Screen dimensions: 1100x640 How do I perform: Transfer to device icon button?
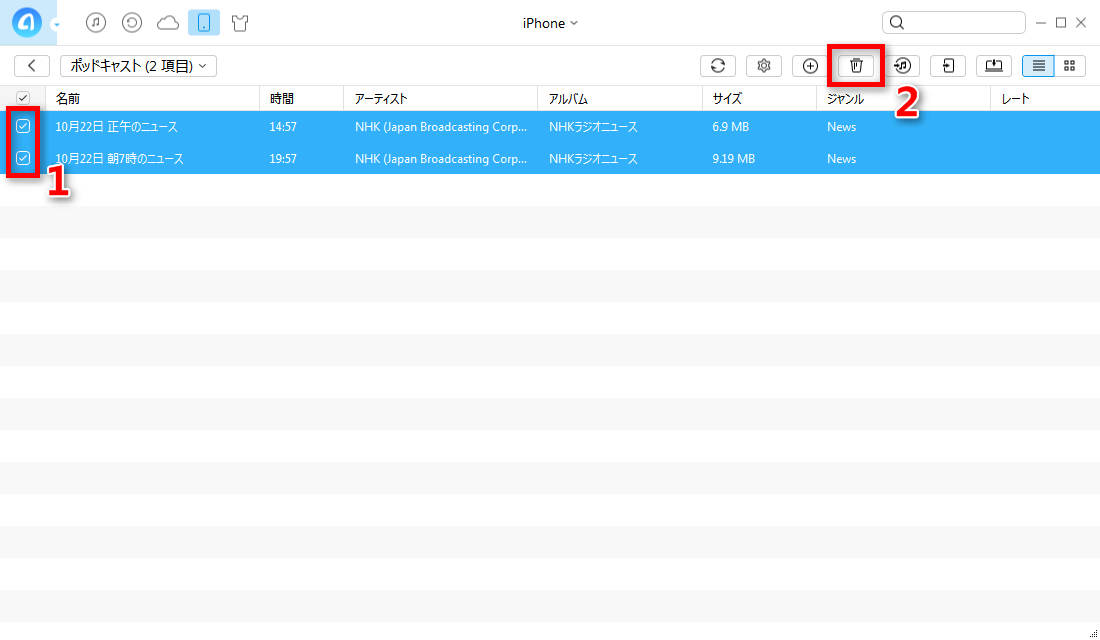pyautogui.click(x=948, y=65)
